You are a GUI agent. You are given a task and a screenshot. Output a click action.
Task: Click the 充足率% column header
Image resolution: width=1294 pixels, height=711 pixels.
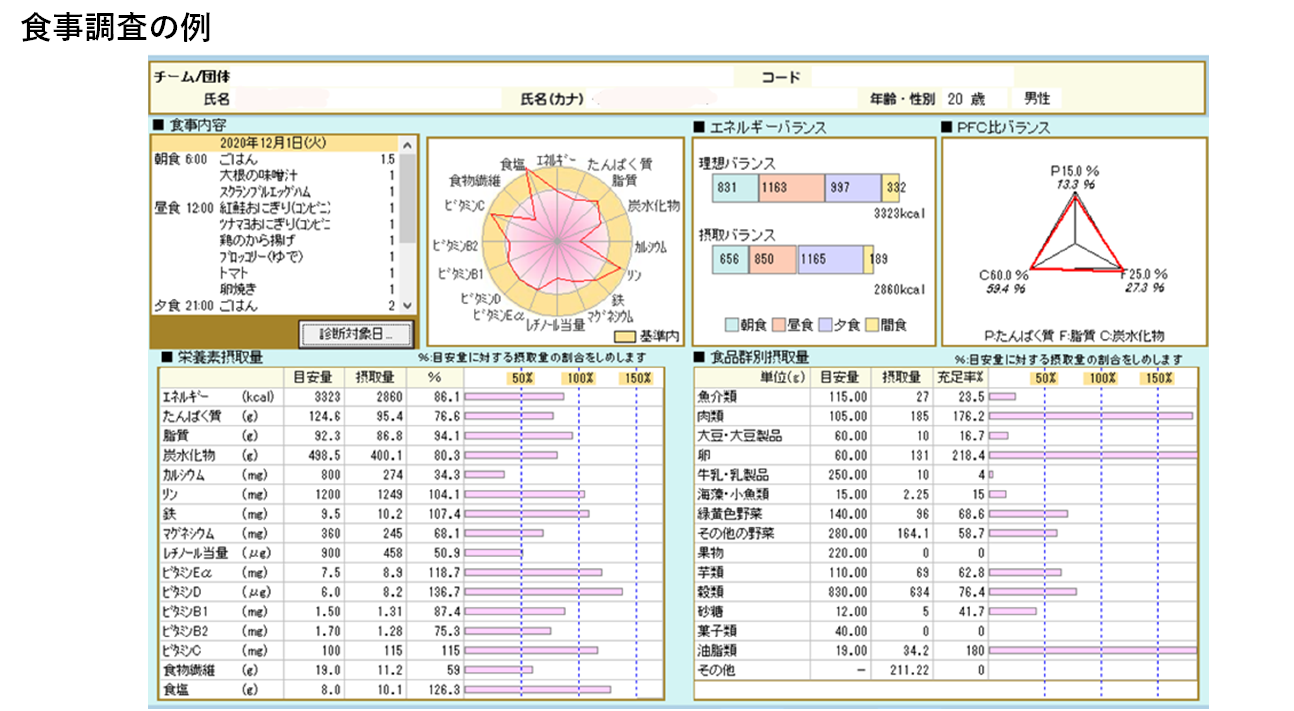pos(960,378)
